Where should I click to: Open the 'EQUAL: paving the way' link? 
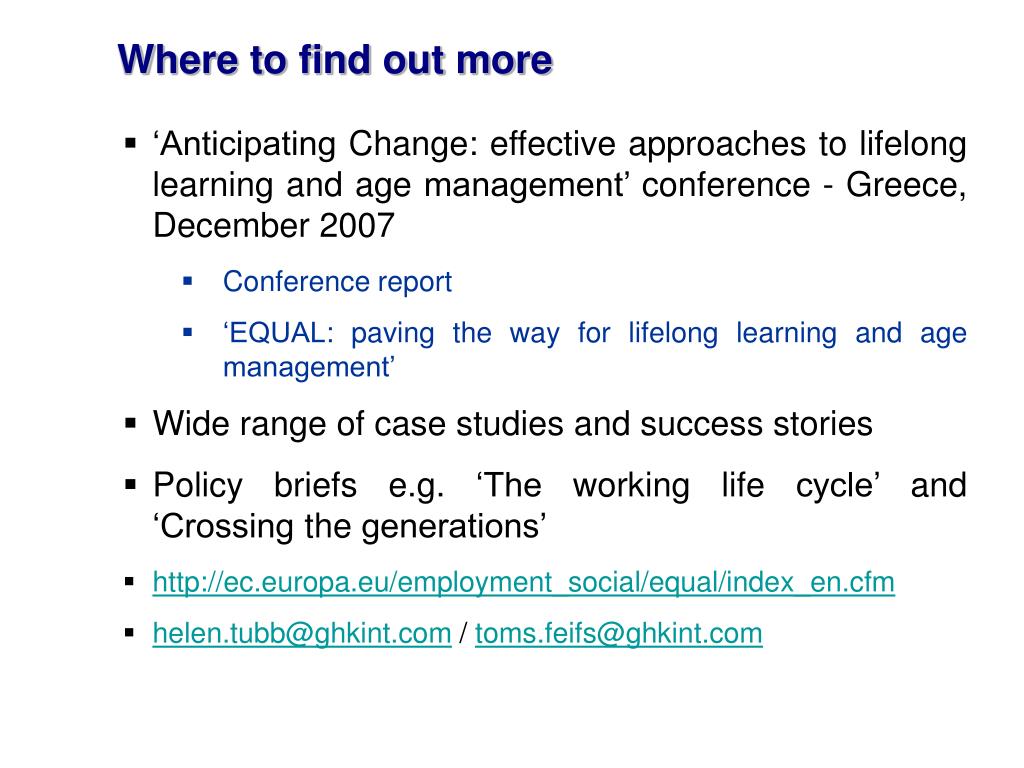click(594, 350)
